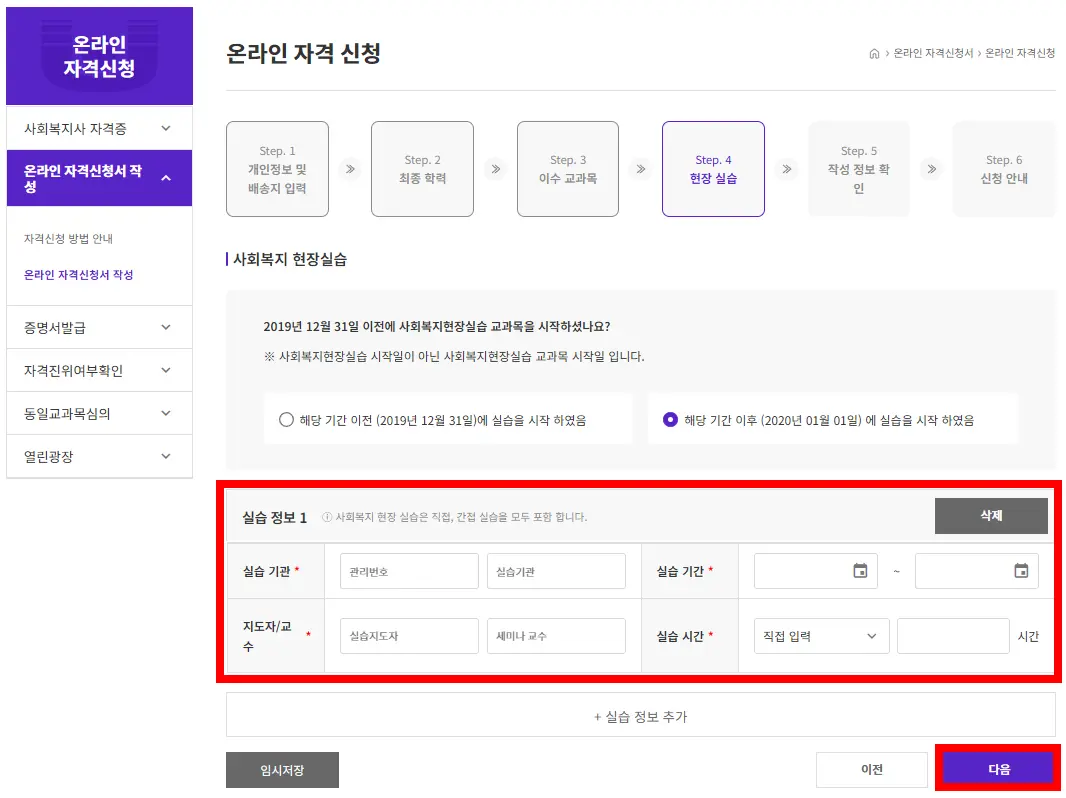Expand 사회복지사 자격증 sidebar menu
Screen dimensions: 1066x798
coord(99,128)
